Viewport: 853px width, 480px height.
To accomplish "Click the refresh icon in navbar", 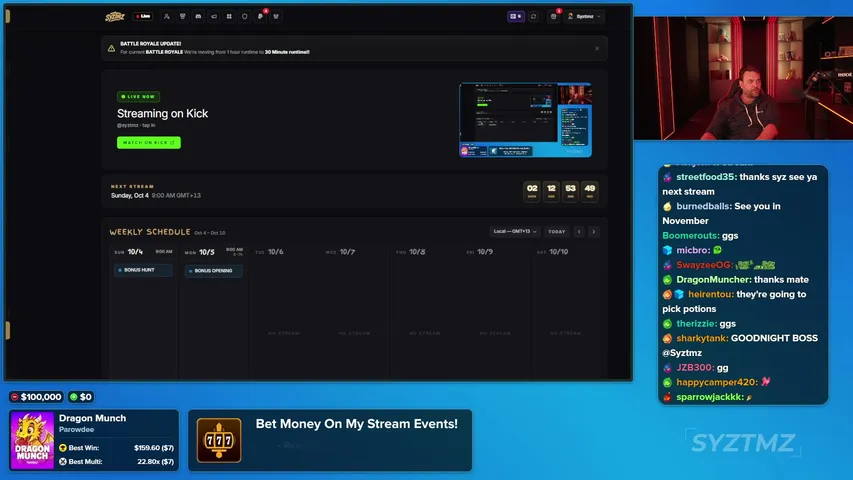I will pyautogui.click(x=534, y=16).
